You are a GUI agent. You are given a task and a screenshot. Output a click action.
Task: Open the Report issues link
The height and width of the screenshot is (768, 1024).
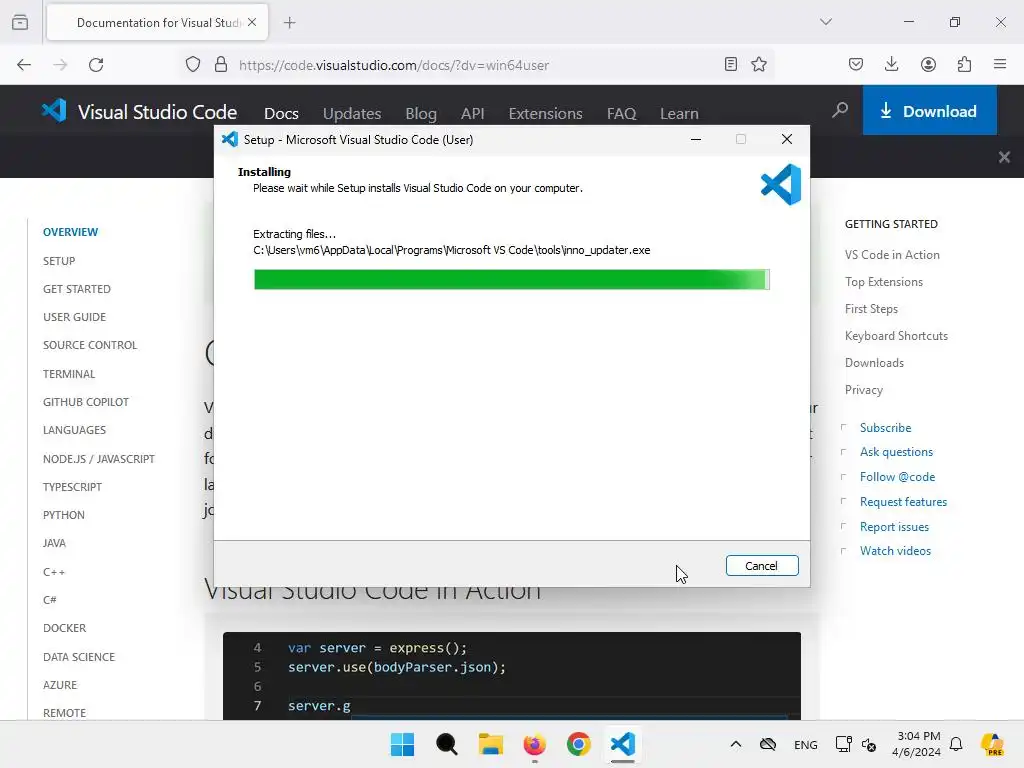click(x=894, y=526)
